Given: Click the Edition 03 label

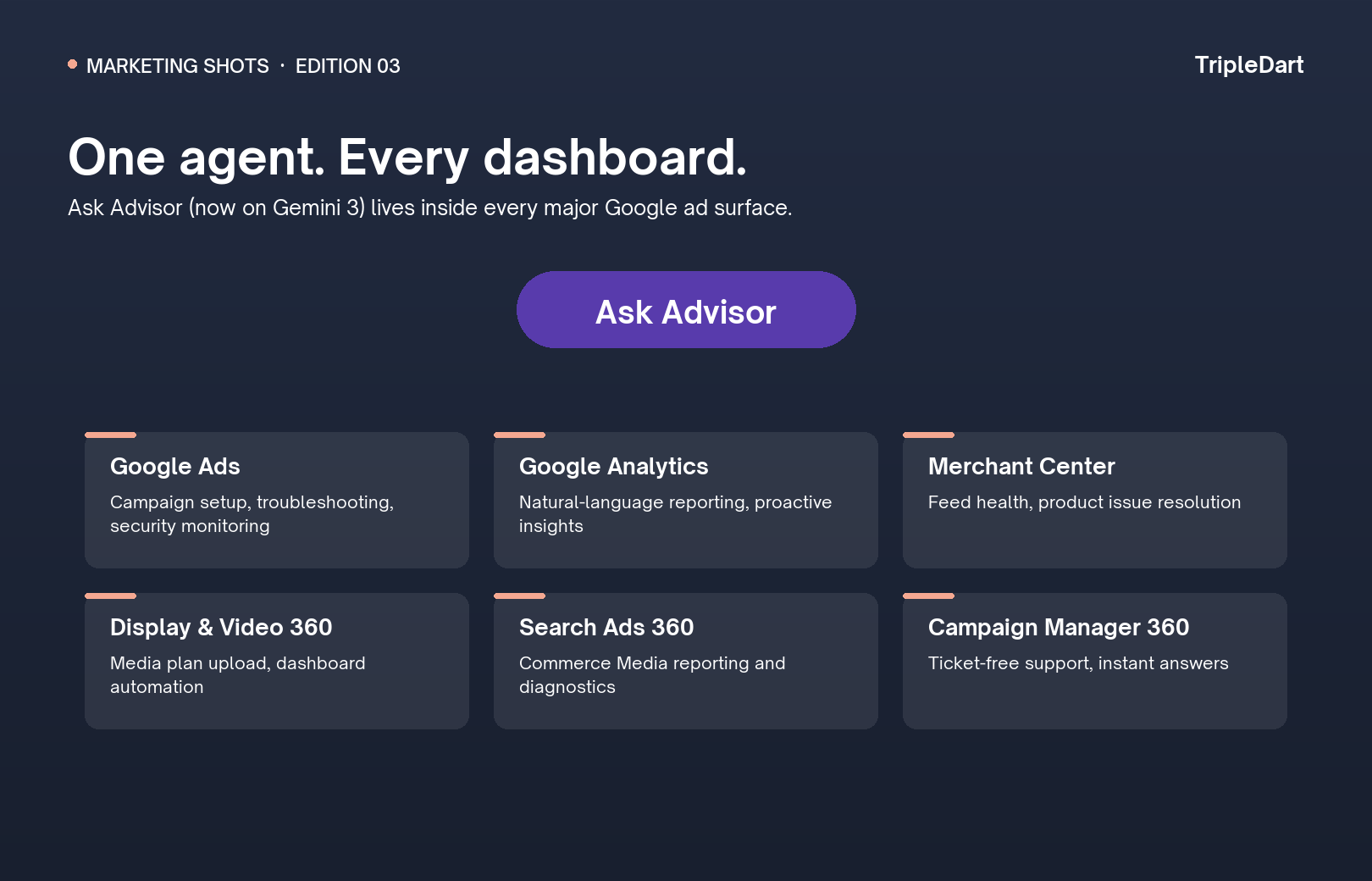Looking at the screenshot, I should tap(347, 66).
